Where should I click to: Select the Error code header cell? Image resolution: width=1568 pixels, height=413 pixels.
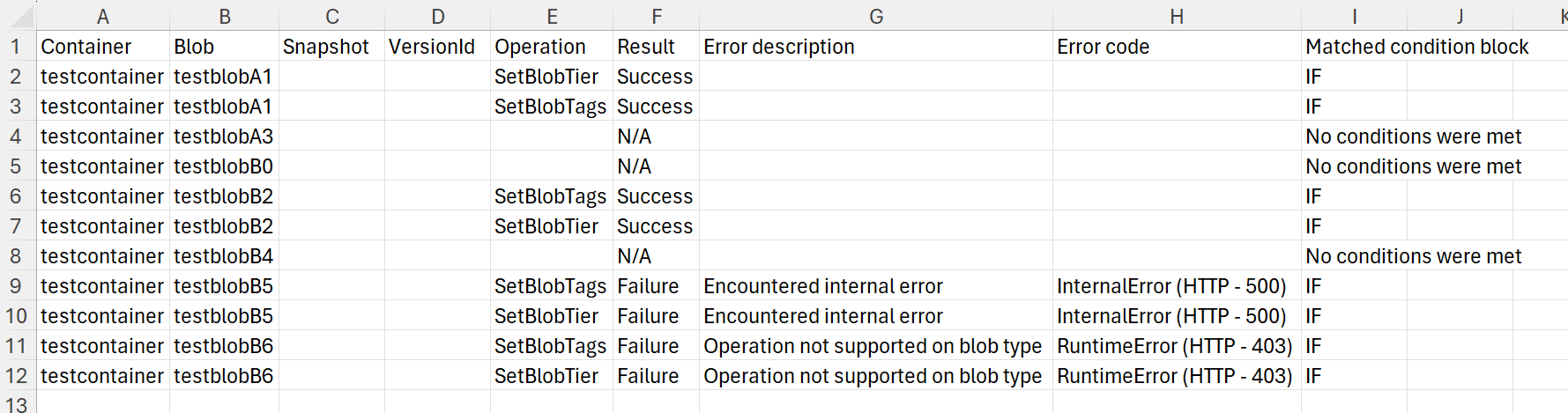click(1176, 47)
